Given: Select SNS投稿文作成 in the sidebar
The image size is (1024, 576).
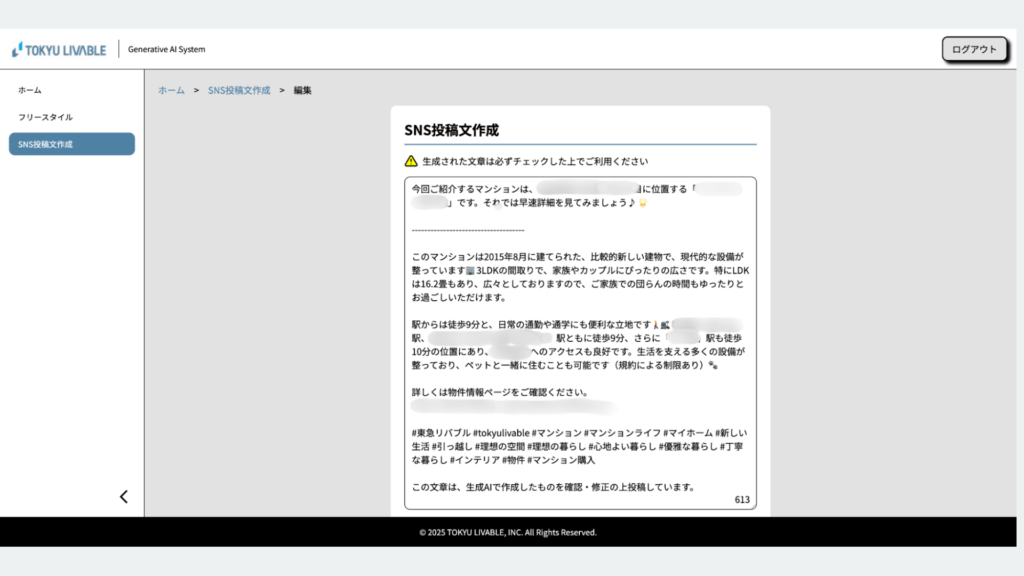Looking at the screenshot, I should [x=71, y=144].
